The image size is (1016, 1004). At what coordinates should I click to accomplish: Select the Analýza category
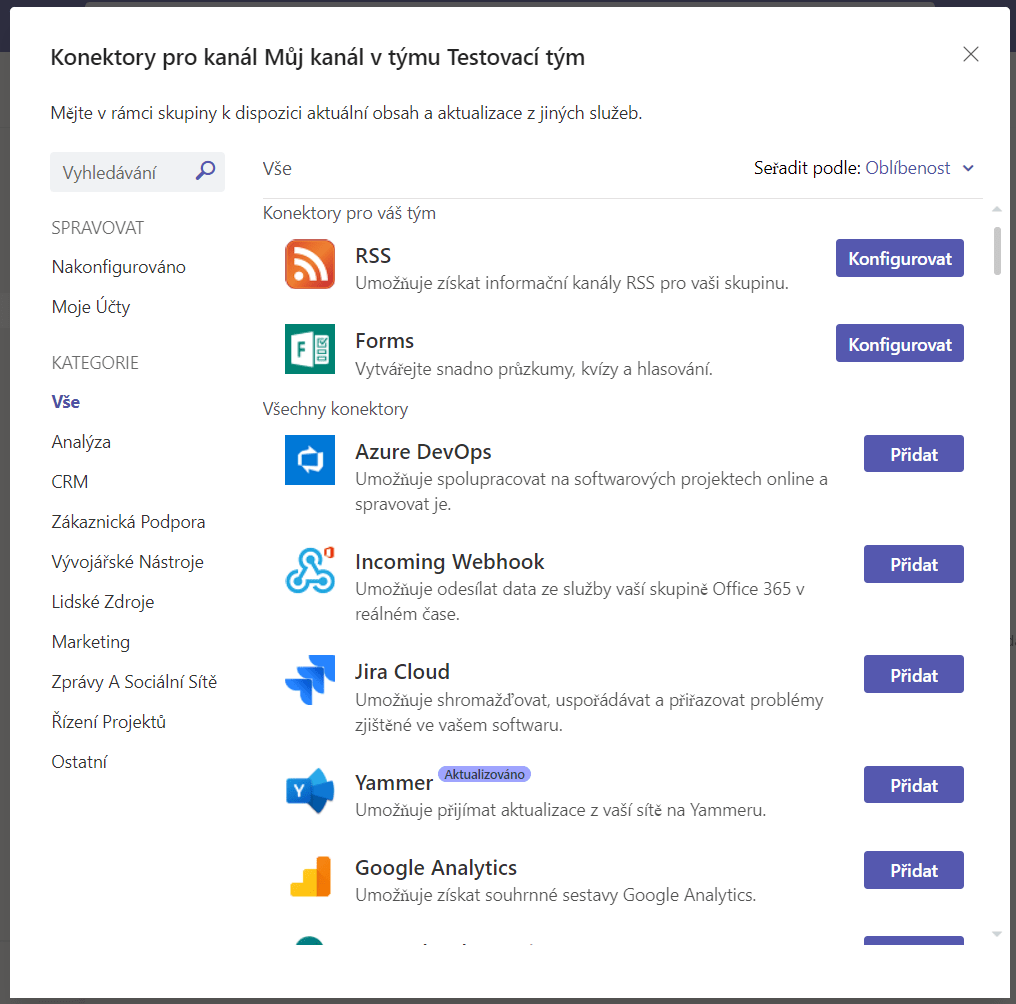(x=81, y=442)
